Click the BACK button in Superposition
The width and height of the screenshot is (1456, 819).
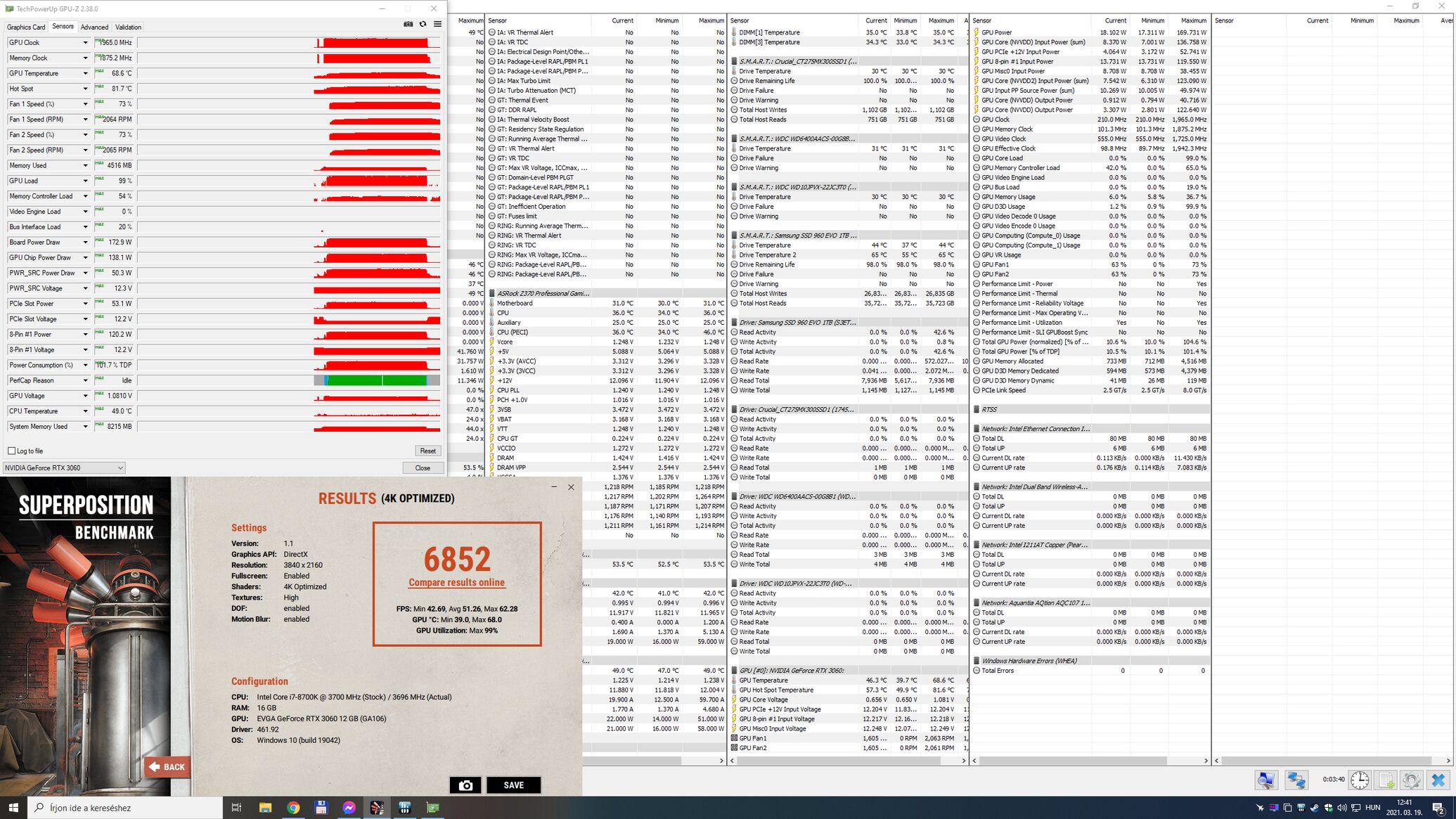[x=167, y=767]
